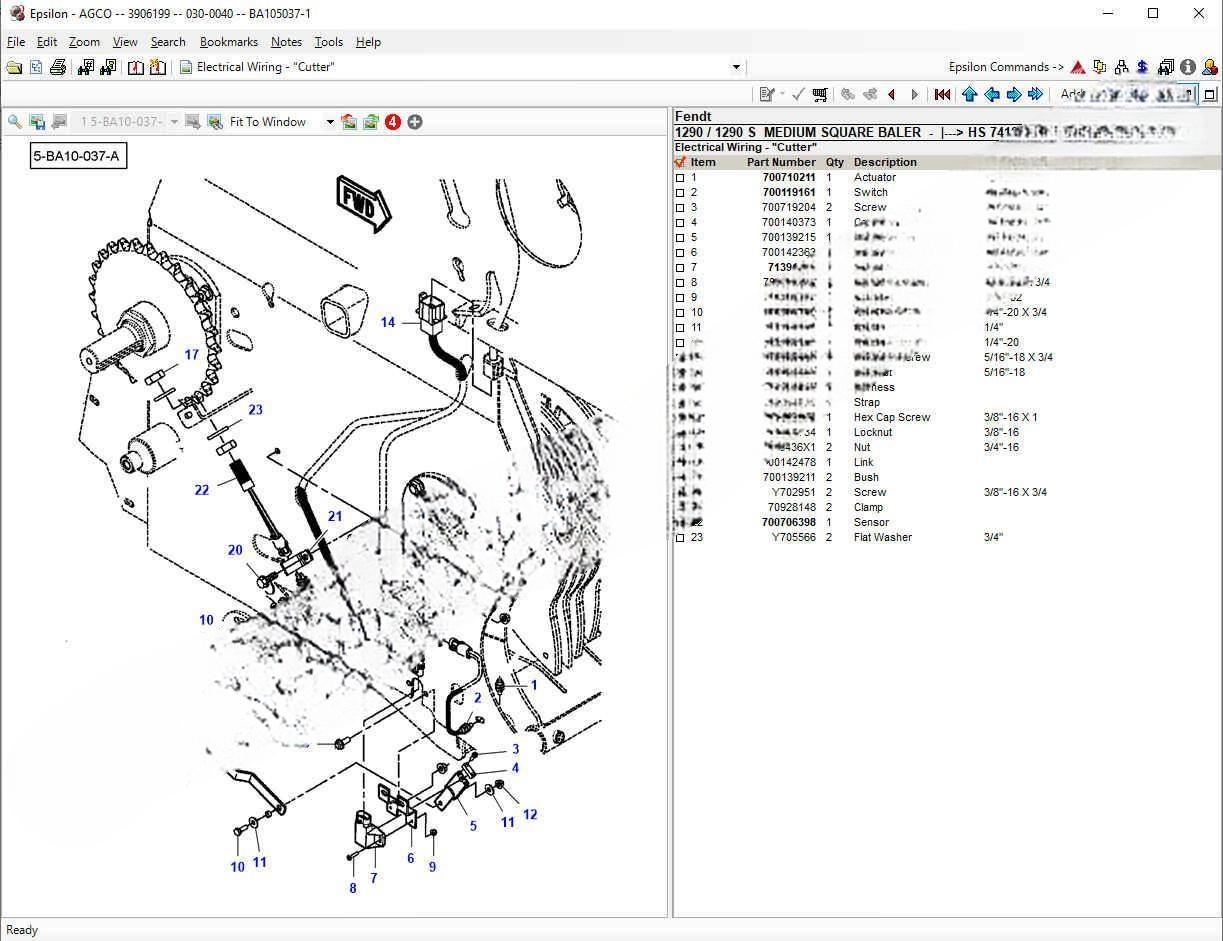This screenshot has width=1223, height=941.
Task: Tick the checkbox for item 23 Flat Washer
Action: [681, 538]
